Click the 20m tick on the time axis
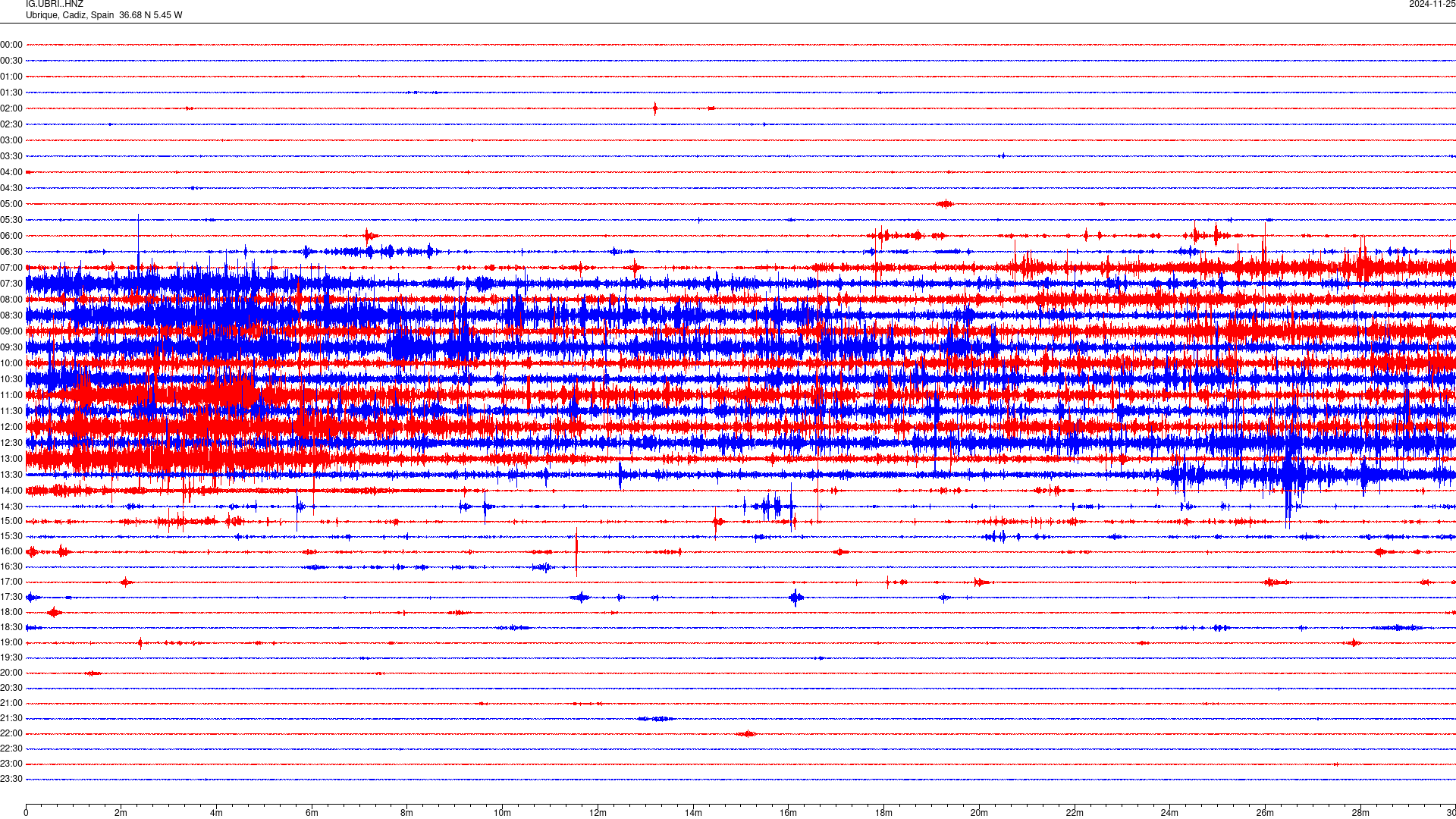The height and width of the screenshot is (819, 1456). click(x=979, y=813)
